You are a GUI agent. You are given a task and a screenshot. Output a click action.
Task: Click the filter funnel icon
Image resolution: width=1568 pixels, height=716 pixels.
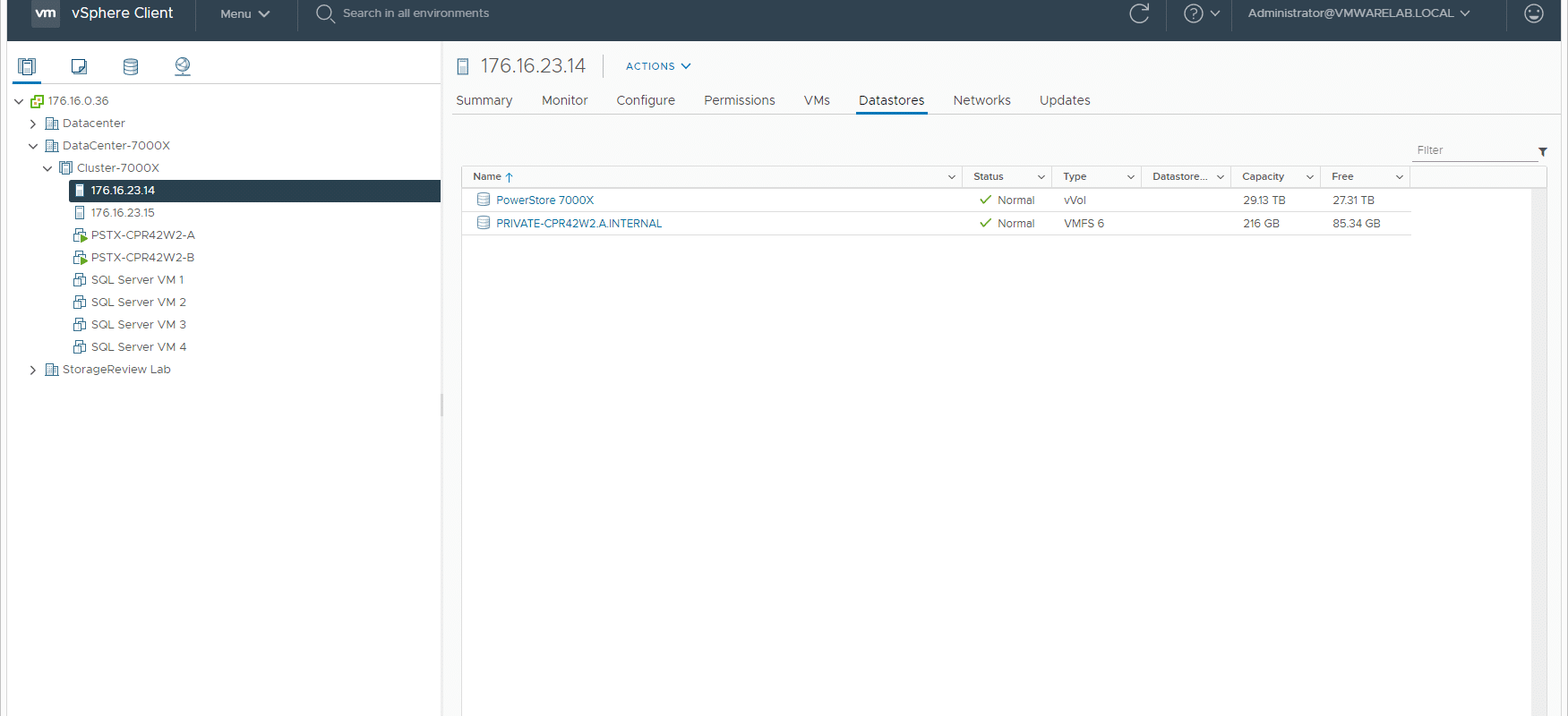point(1543,151)
